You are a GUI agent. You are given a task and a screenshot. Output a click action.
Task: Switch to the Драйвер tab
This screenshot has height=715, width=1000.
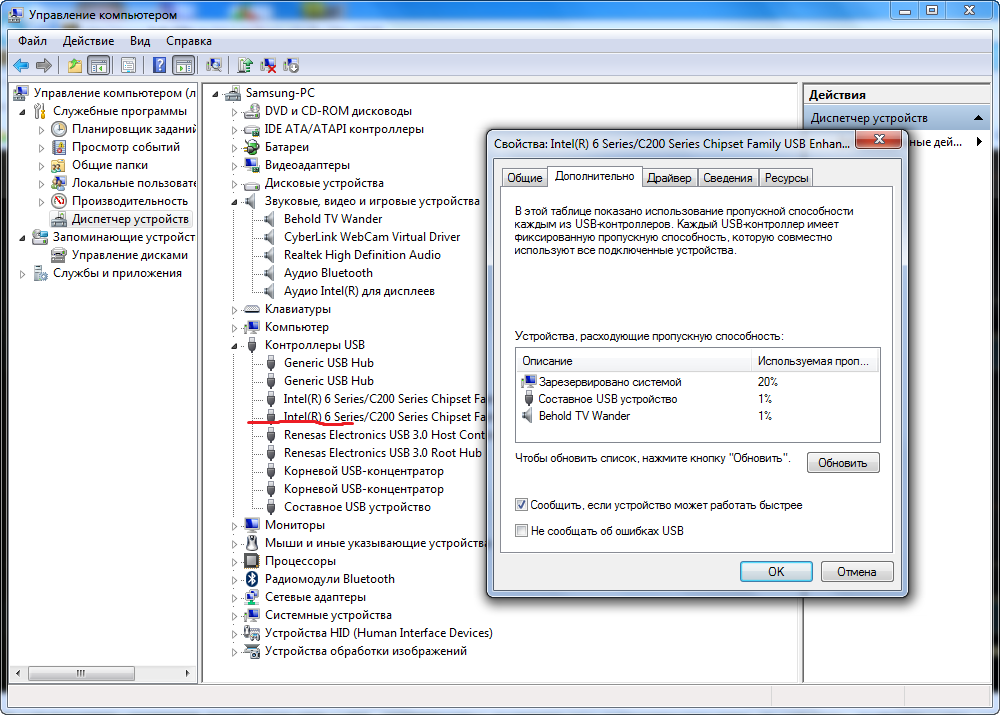tap(668, 178)
